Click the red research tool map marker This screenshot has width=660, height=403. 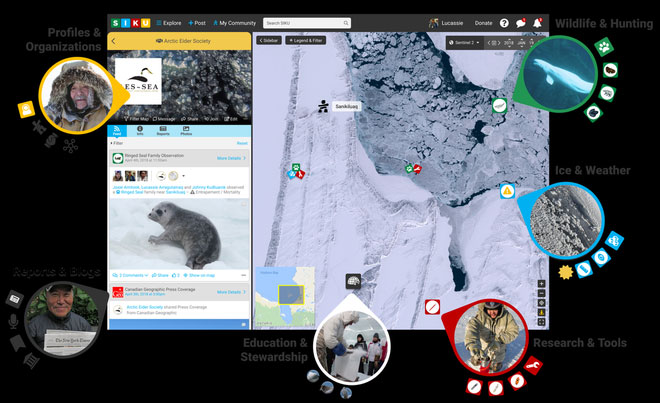(x=432, y=307)
